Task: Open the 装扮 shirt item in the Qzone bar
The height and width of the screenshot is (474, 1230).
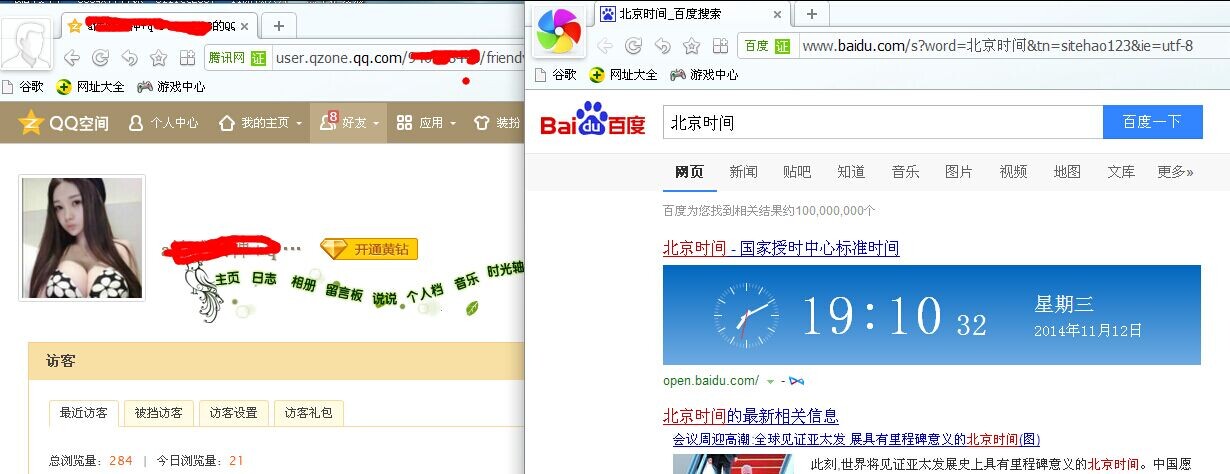Action: [x=497, y=123]
